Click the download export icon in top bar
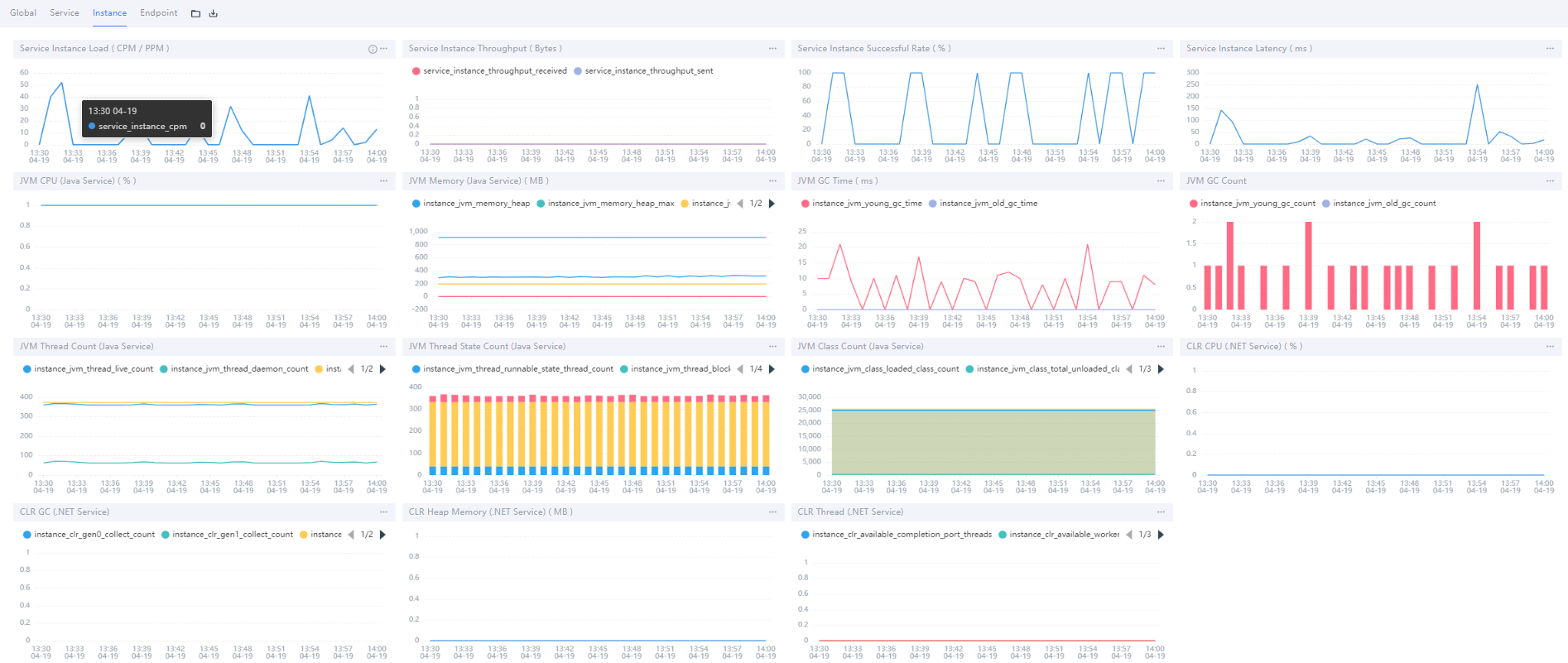The image size is (1568, 663). click(x=213, y=13)
